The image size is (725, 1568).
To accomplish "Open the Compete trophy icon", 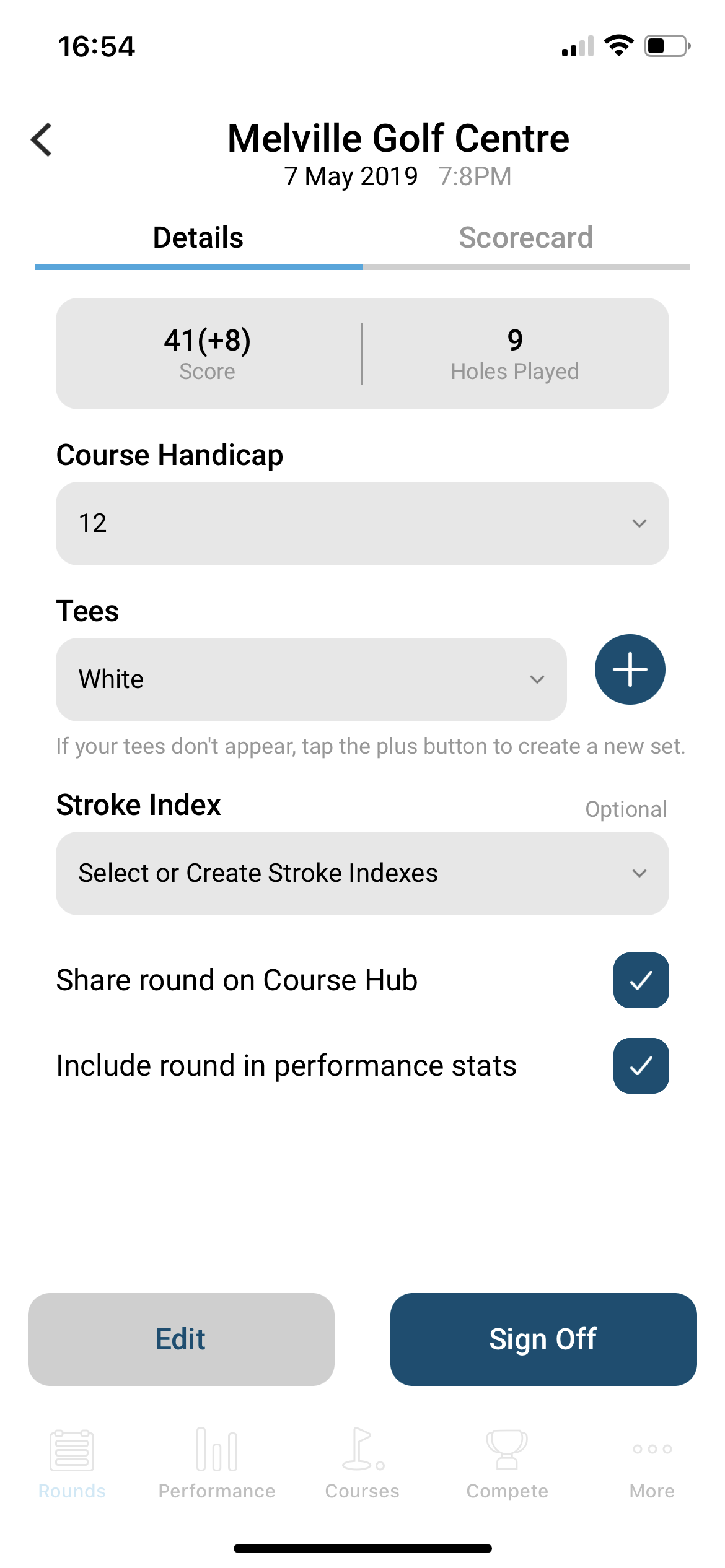I will (507, 1449).
